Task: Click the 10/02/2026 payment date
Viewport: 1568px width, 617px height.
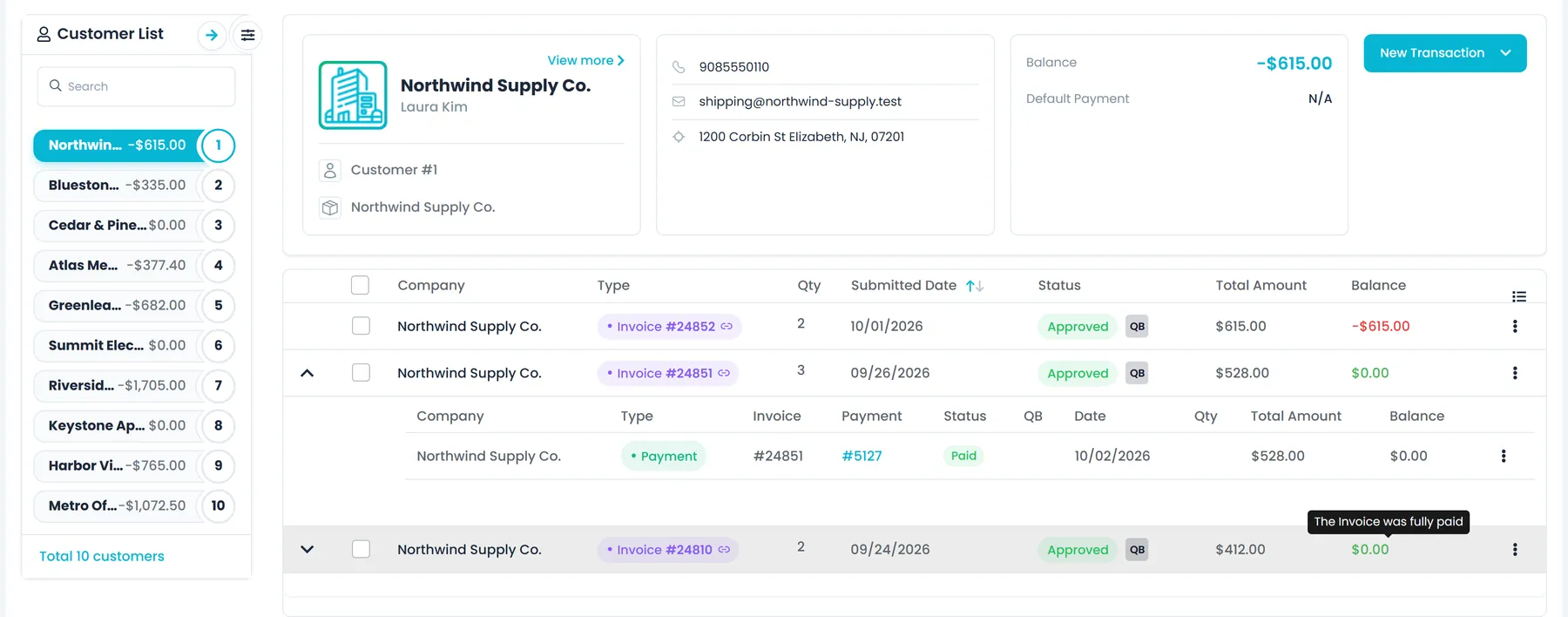Action: [1112, 456]
